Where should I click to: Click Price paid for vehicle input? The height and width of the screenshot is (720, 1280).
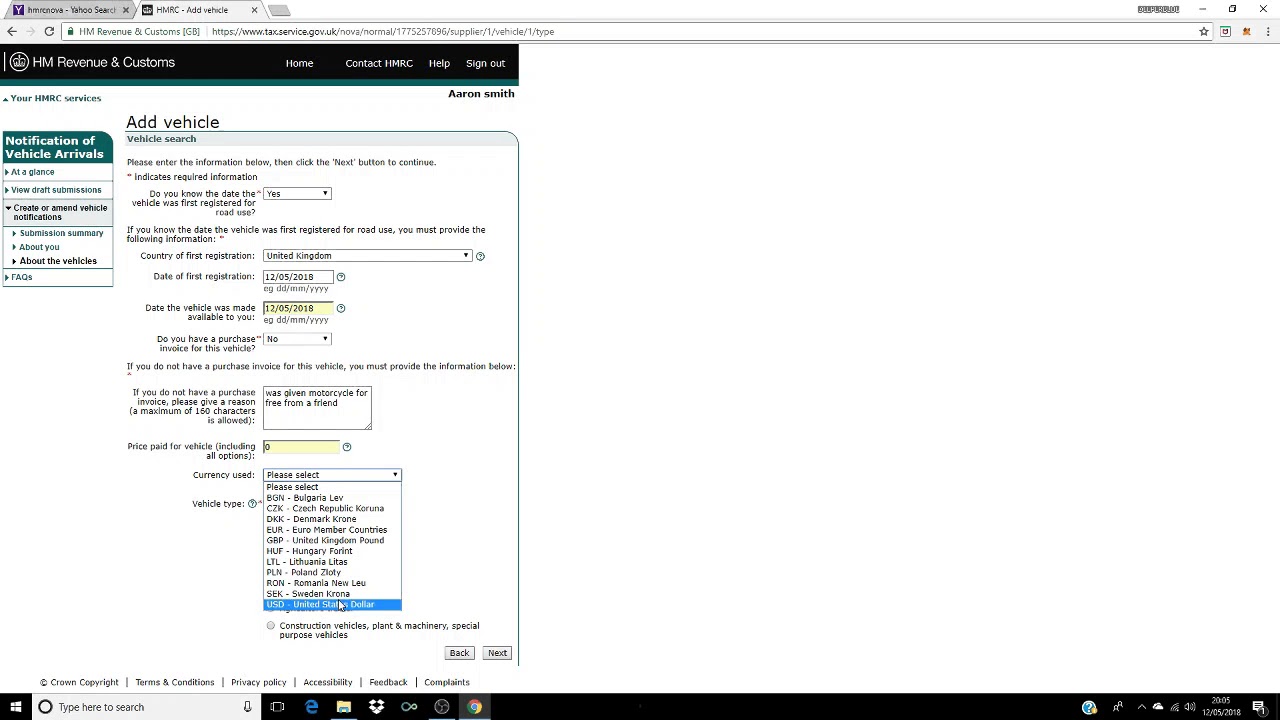click(301, 447)
